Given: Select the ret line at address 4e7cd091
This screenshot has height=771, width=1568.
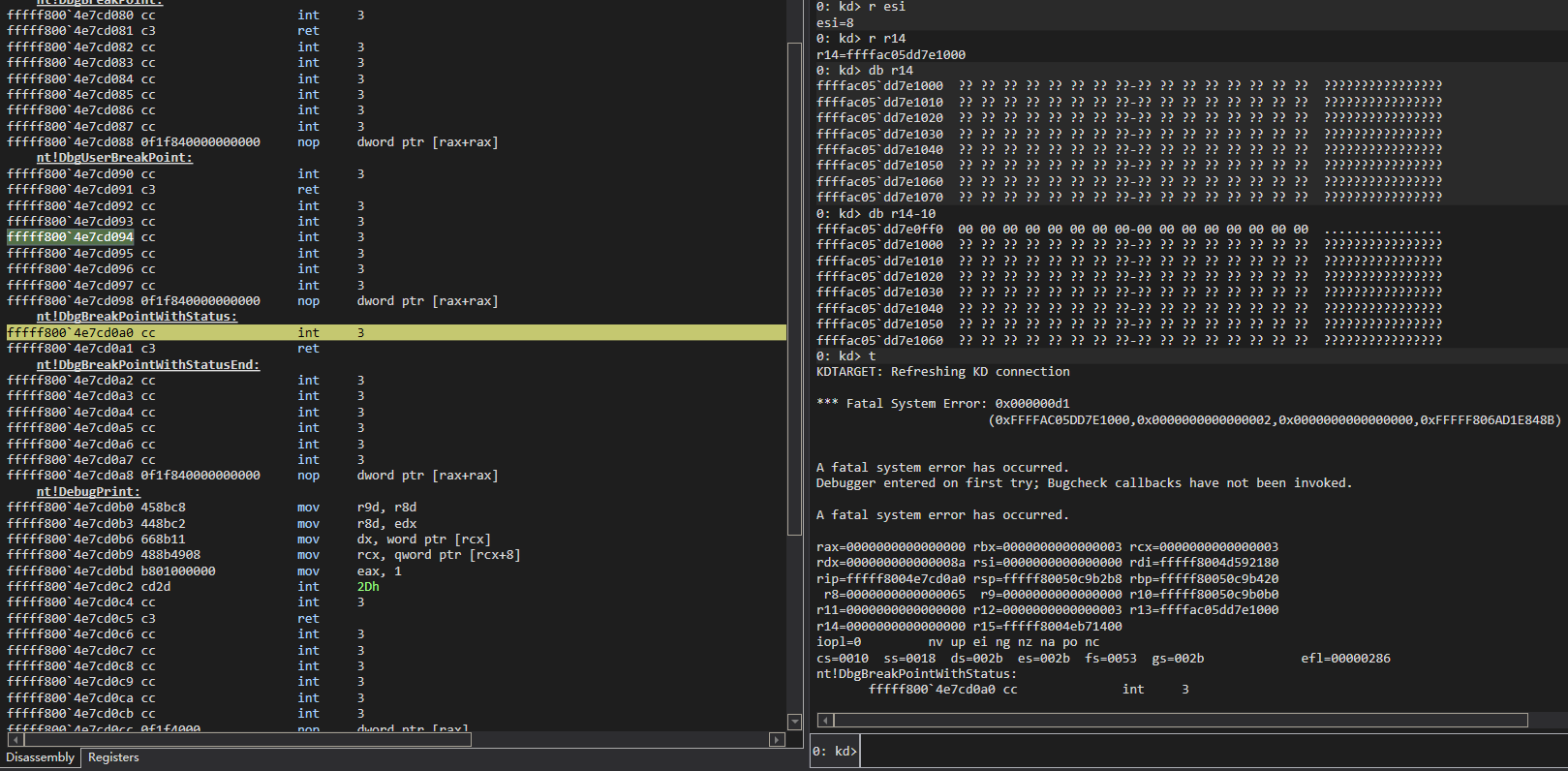Looking at the screenshot, I should click(x=396, y=190).
